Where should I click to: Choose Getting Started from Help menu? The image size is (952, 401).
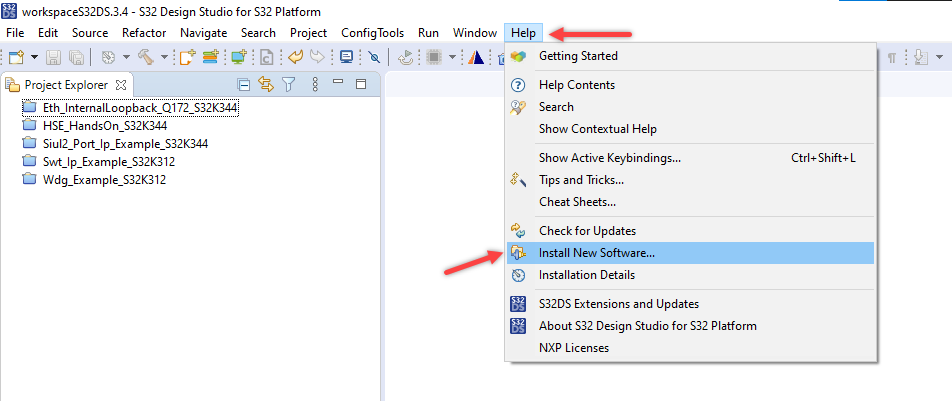(x=690, y=56)
